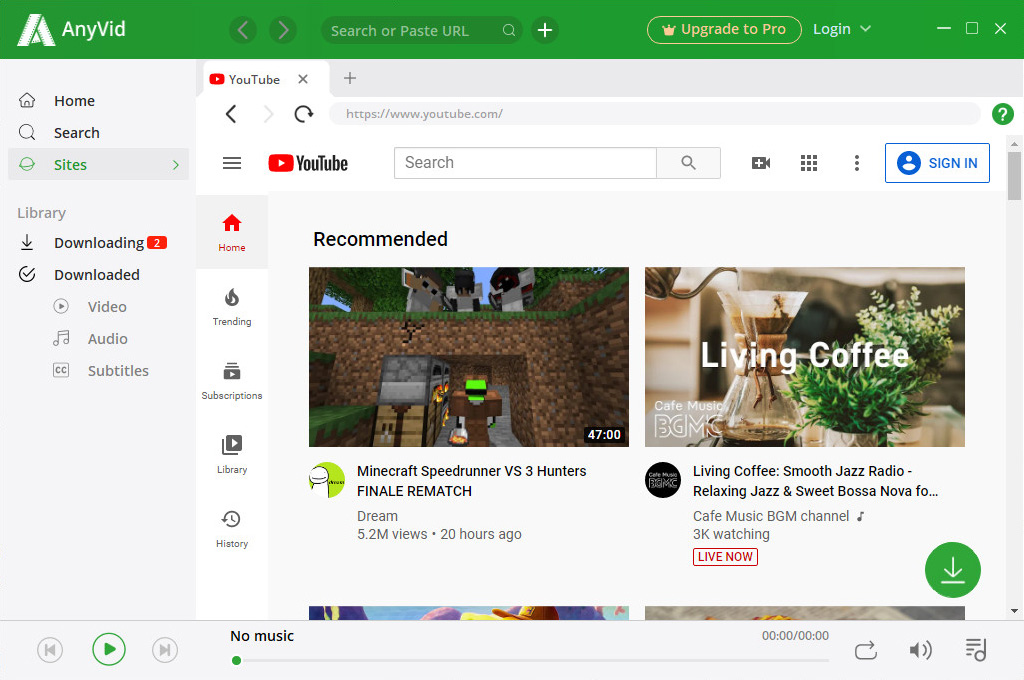Open the Dream channel name link
This screenshot has height=680, width=1024.
point(377,516)
